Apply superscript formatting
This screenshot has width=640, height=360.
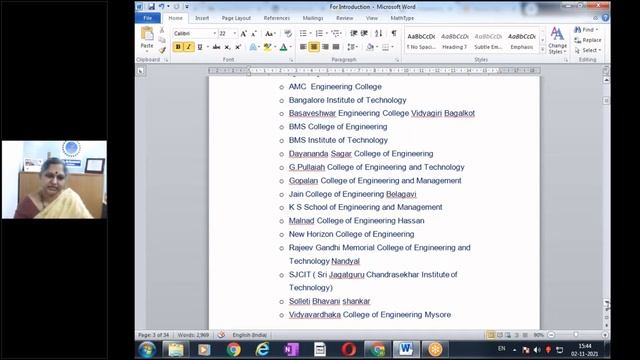(x=238, y=47)
